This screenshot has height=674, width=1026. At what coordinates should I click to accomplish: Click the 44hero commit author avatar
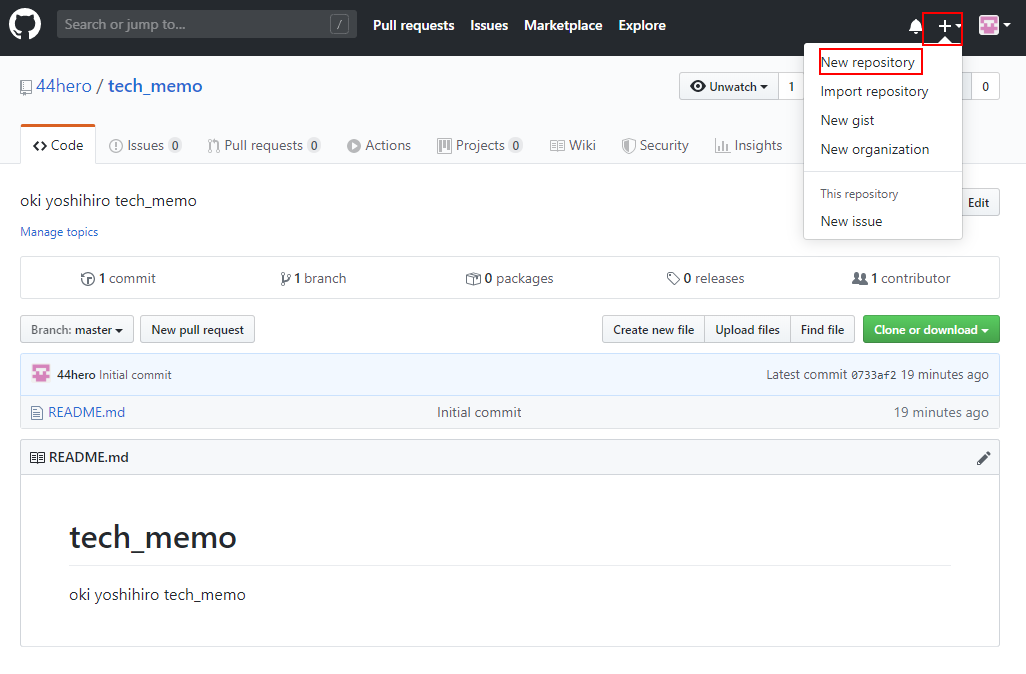(41, 373)
